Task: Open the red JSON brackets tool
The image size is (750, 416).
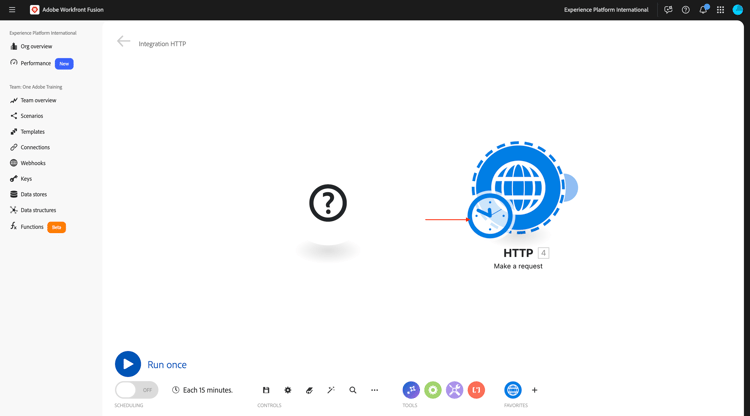Action: click(476, 390)
